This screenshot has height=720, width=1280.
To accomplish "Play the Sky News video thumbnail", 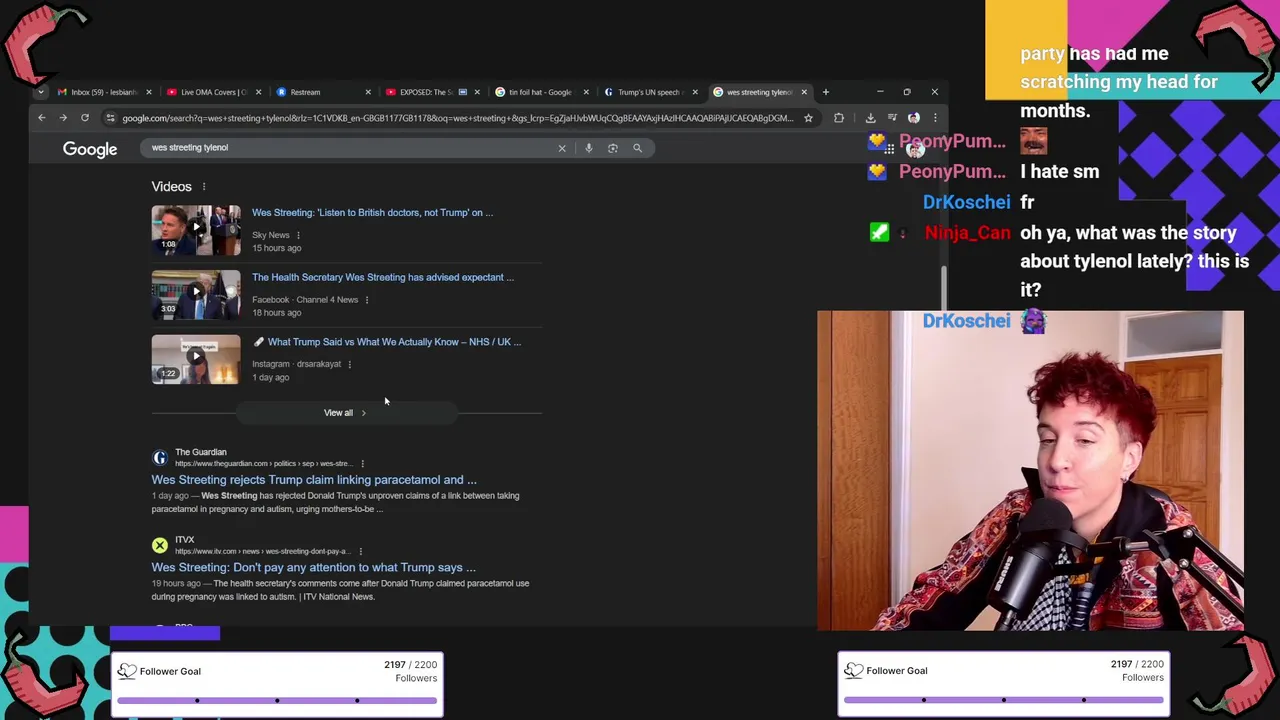I will [196, 230].
